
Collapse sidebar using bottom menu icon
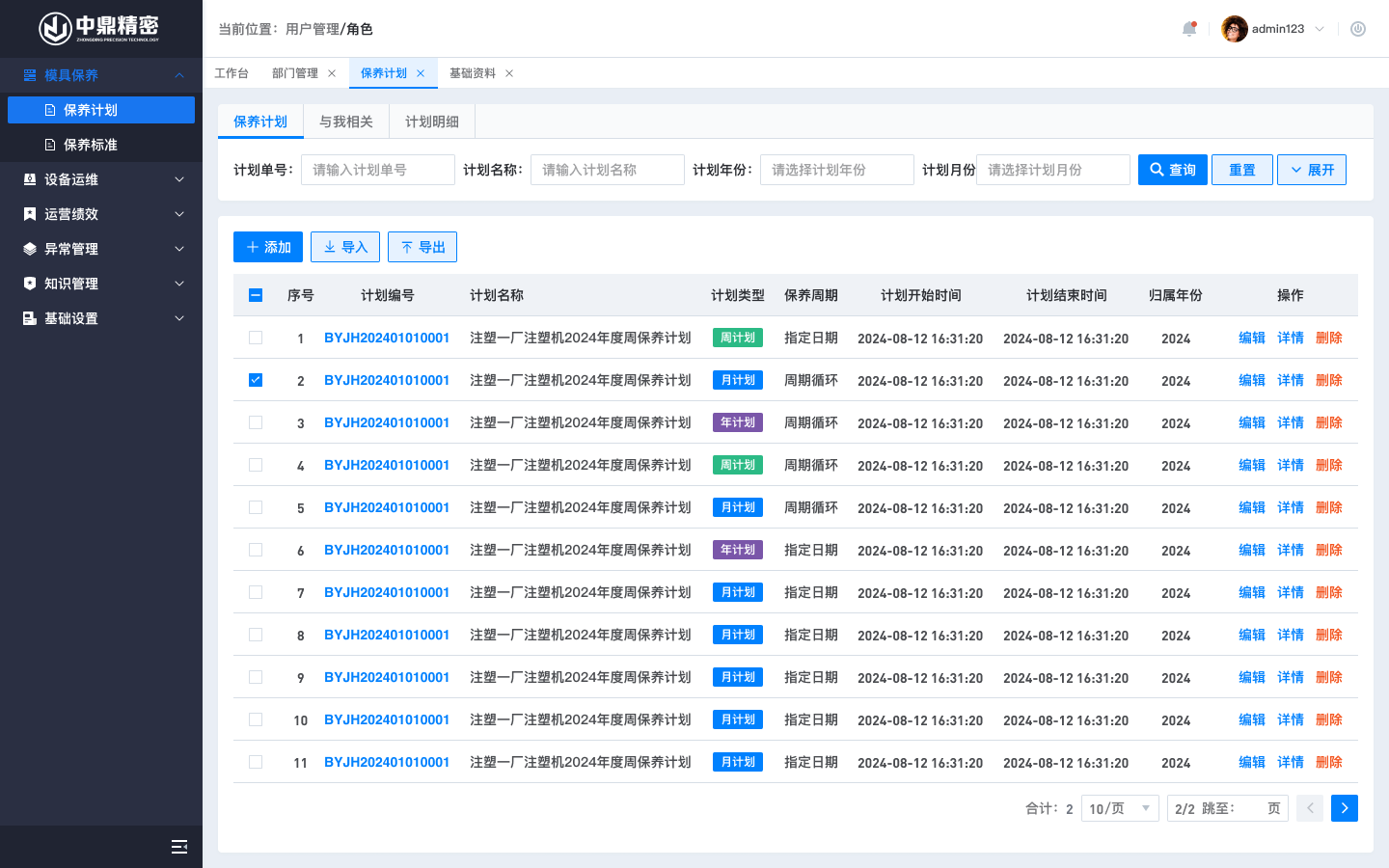coord(178,847)
